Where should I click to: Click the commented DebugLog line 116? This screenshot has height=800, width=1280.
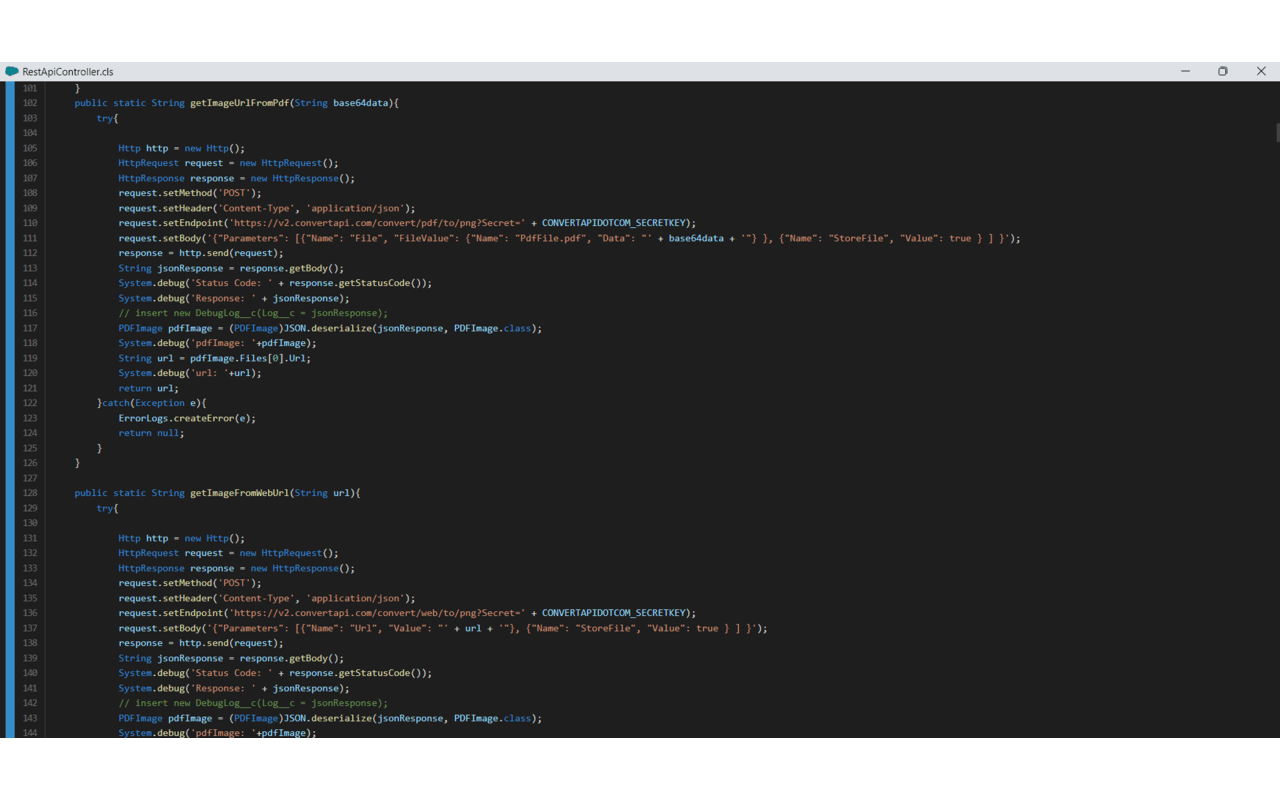pos(252,313)
